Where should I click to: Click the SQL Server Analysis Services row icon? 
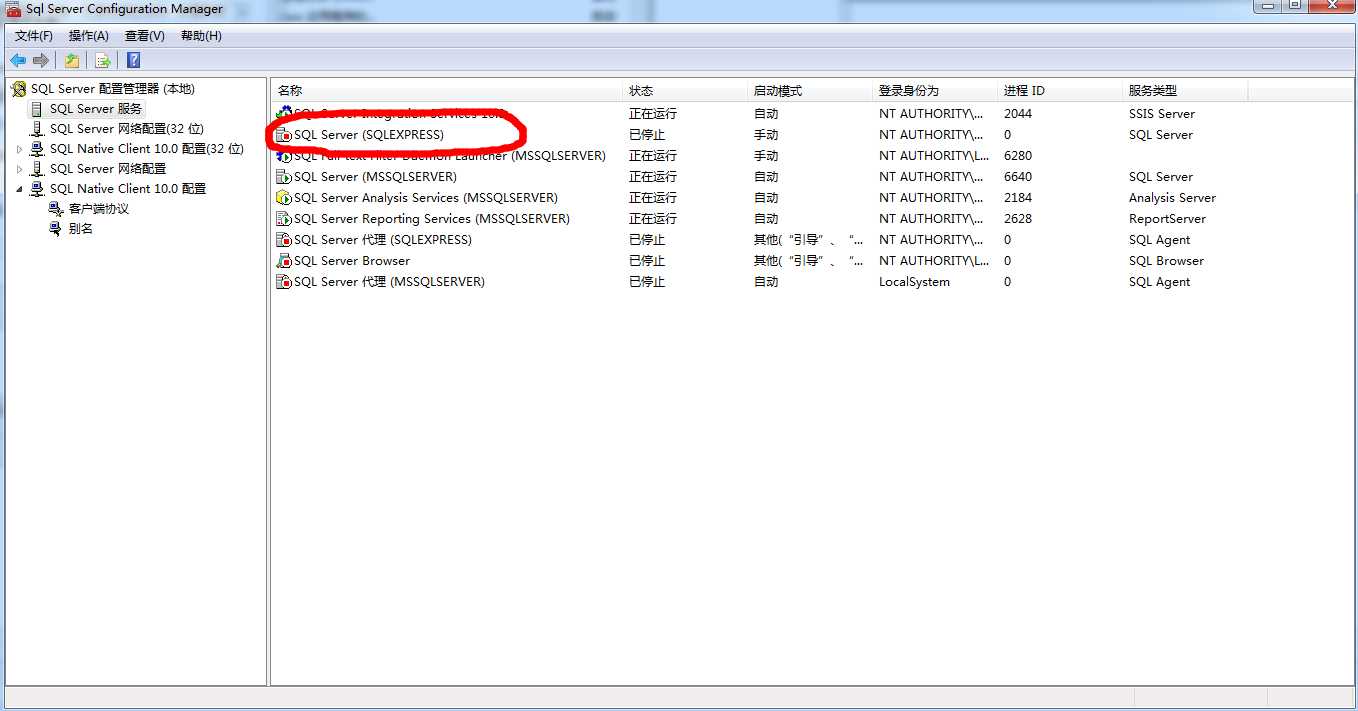(x=284, y=198)
